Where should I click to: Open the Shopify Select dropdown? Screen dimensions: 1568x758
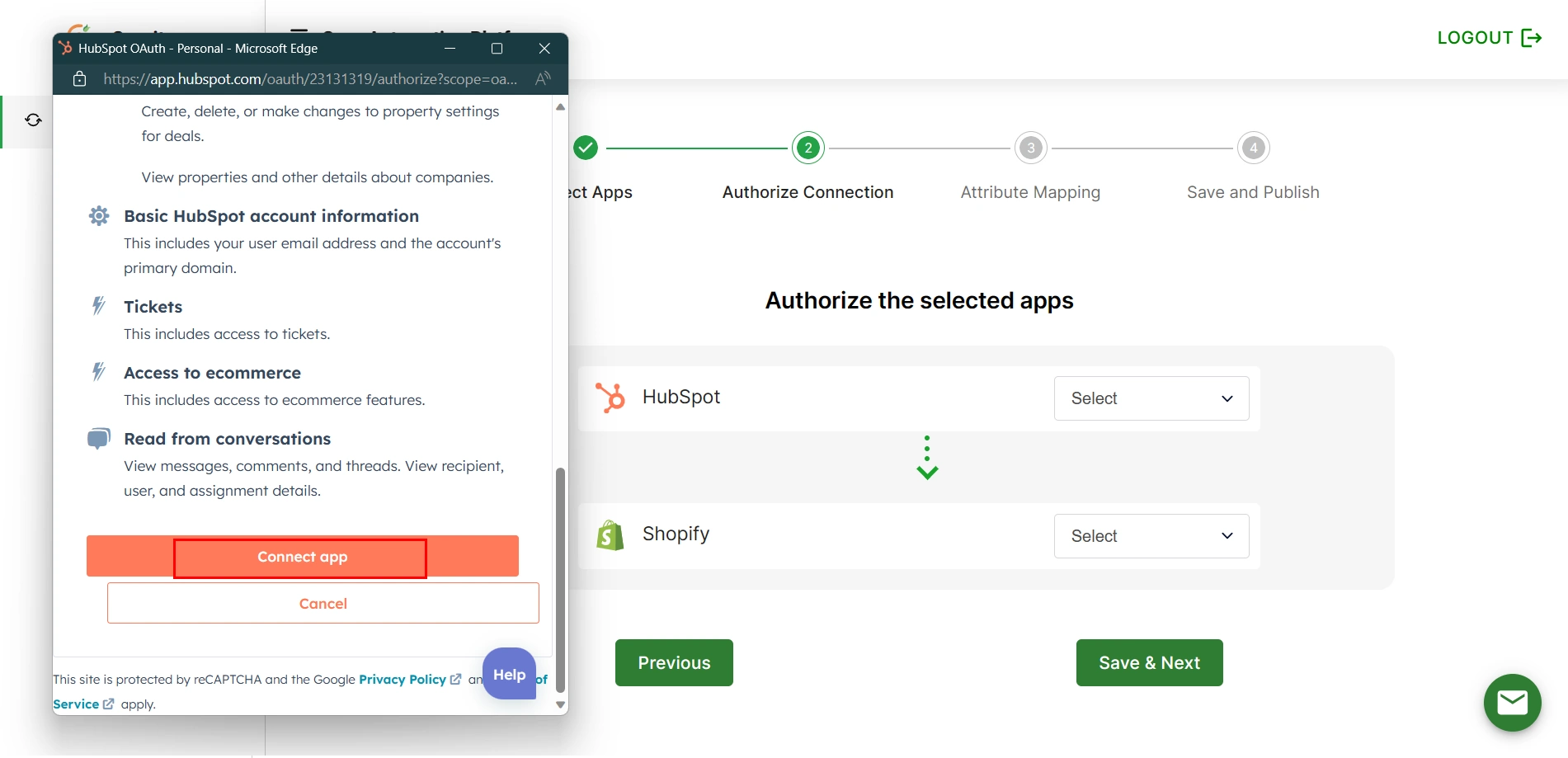(1151, 535)
